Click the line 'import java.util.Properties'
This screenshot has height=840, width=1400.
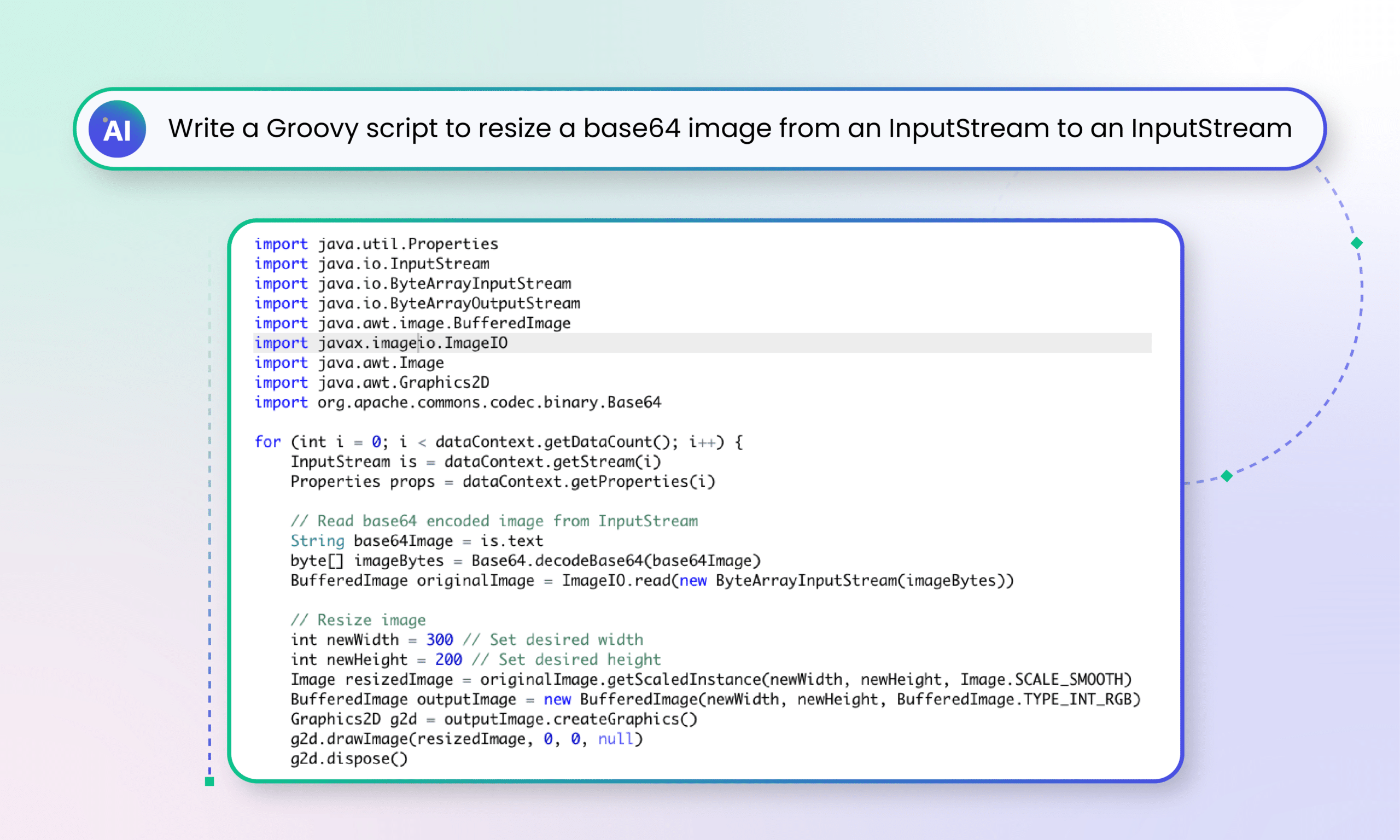(376, 244)
